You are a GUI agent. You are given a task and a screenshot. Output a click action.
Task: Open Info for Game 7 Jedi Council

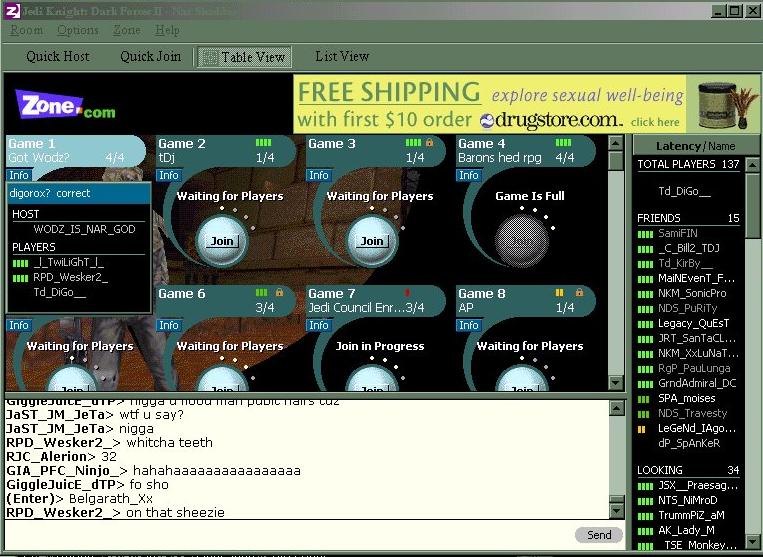pyautogui.click(x=319, y=325)
